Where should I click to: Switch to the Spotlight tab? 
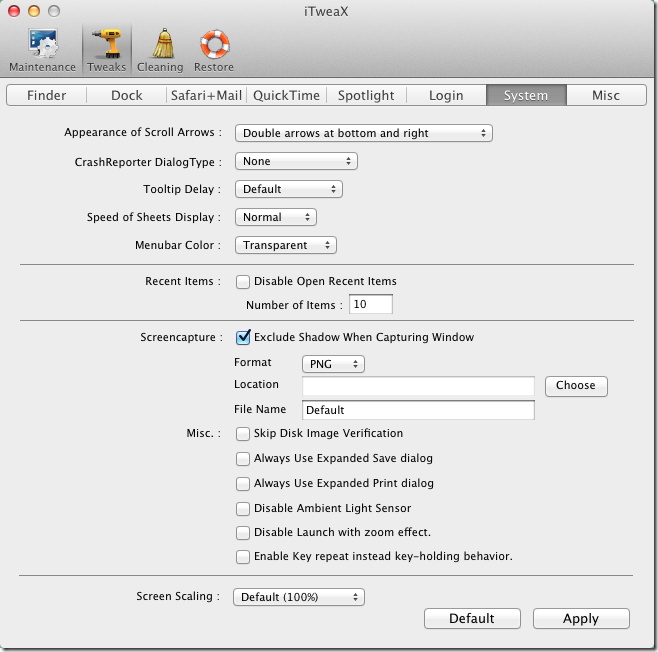click(366, 95)
